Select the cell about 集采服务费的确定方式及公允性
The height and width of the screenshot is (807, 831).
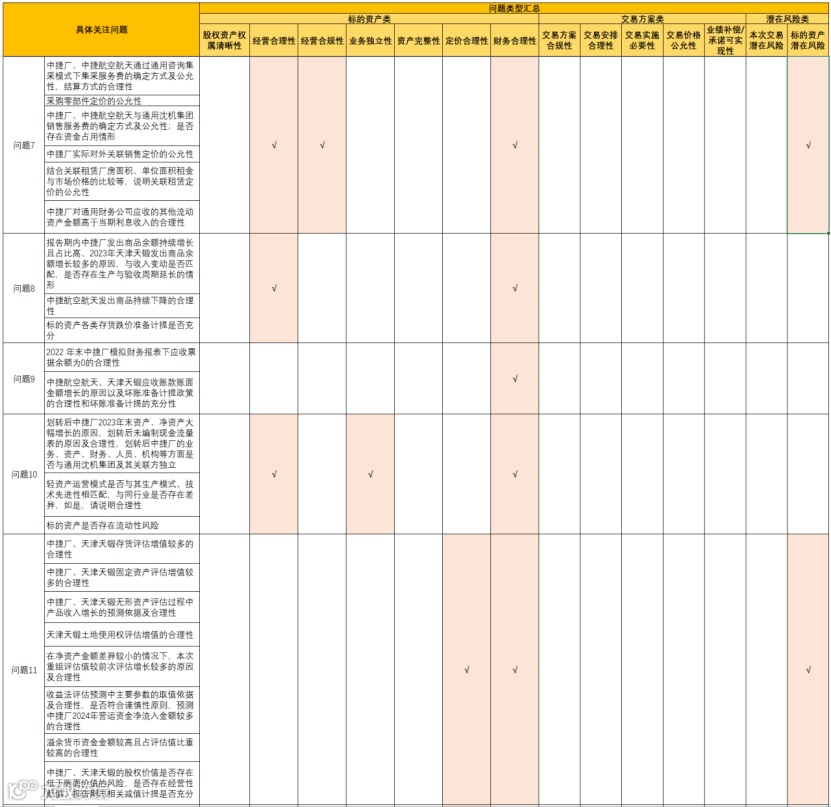pos(122,76)
